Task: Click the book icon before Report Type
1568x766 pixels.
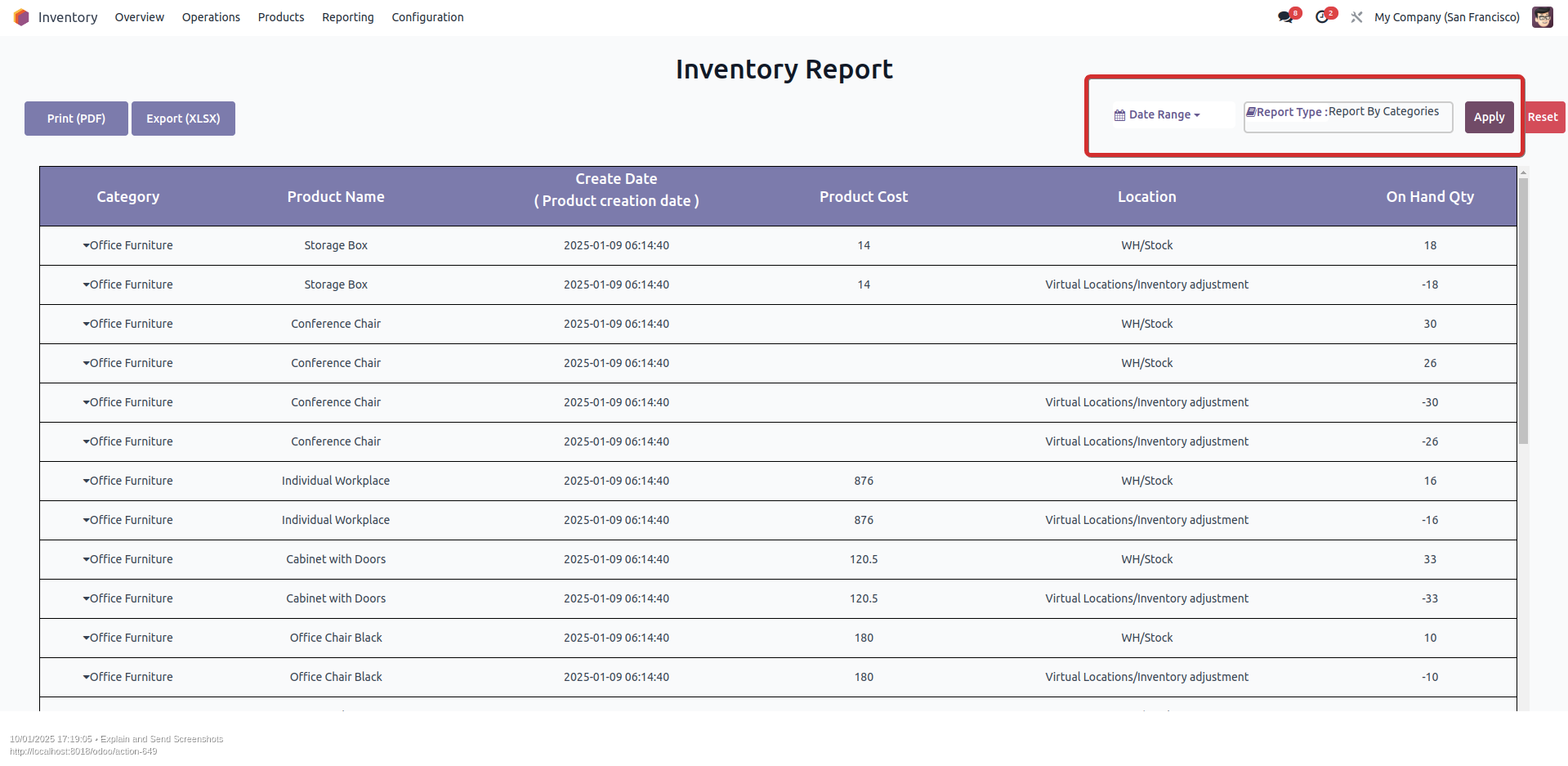Action: coord(1250,112)
